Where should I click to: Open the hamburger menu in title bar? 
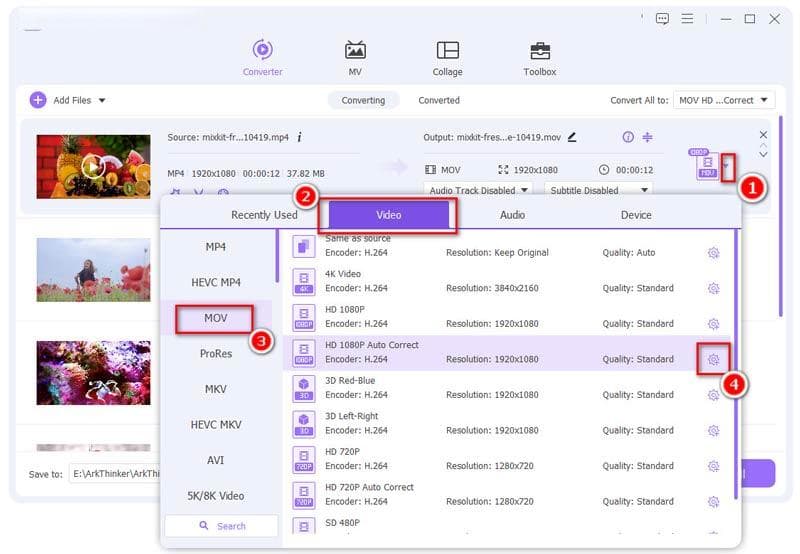[687, 19]
